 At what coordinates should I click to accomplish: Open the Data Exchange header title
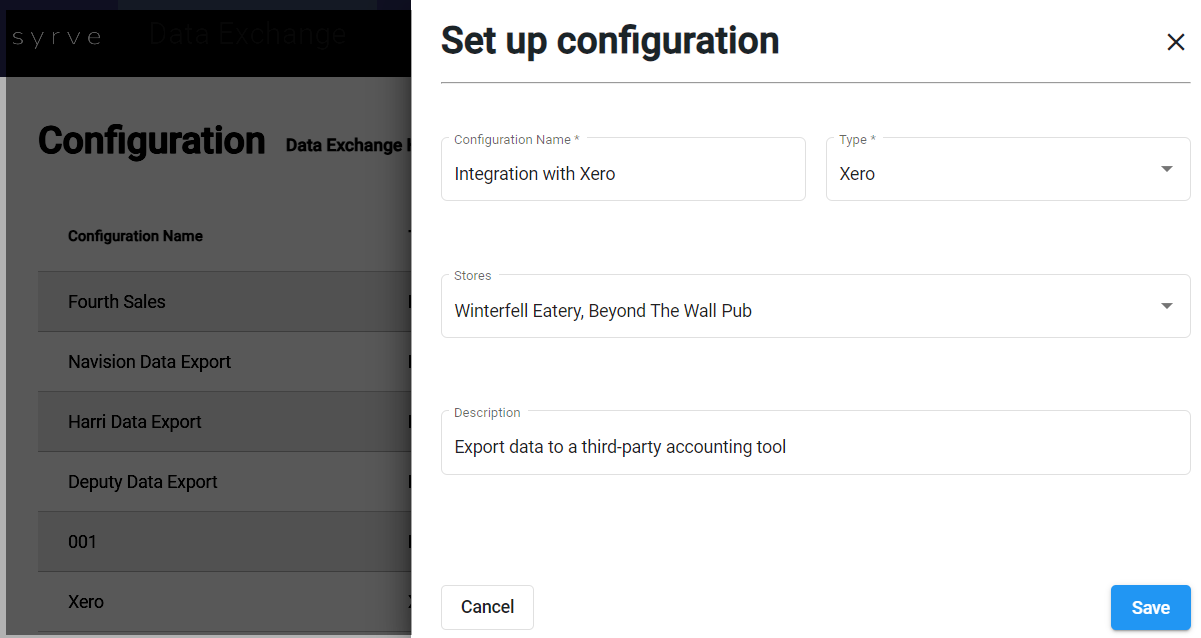(x=247, y=35)
